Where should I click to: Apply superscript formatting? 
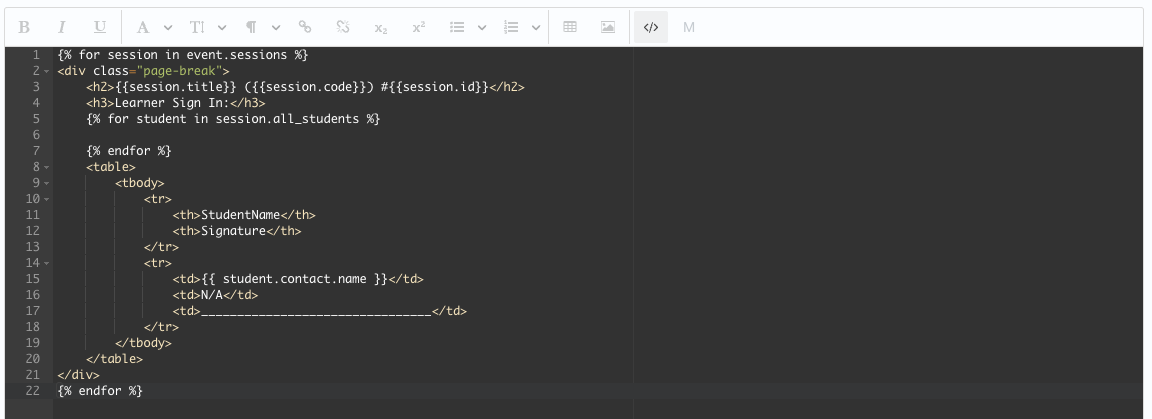coord(419,27)
